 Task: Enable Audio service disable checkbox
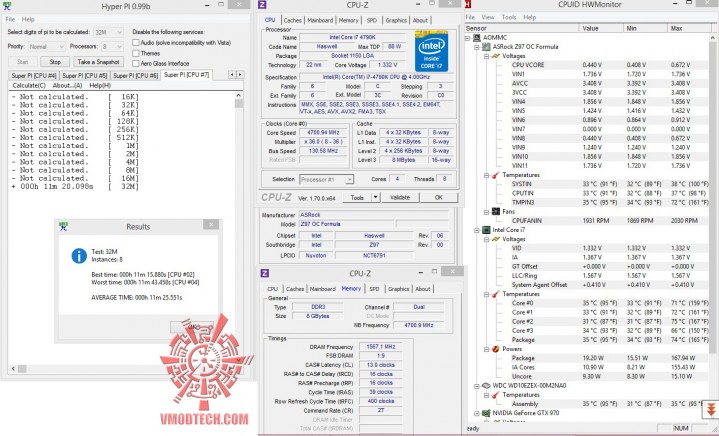pos(136,43)
